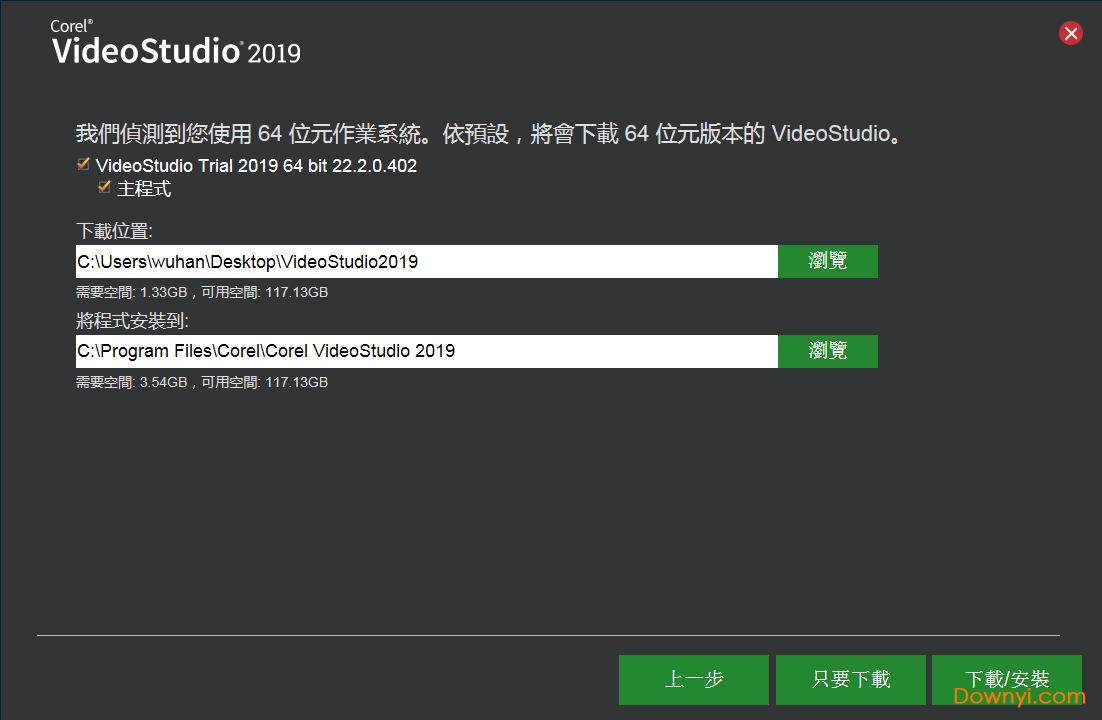Click the 下載位置 path input field

point(426,262)
